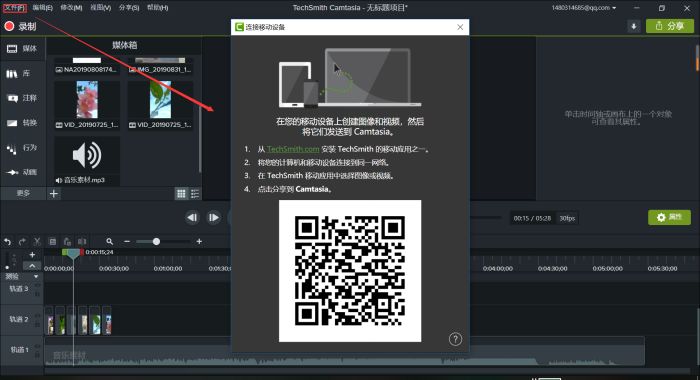Step back with the previous frame button
700x380 pixels.
tap(192, 217)
